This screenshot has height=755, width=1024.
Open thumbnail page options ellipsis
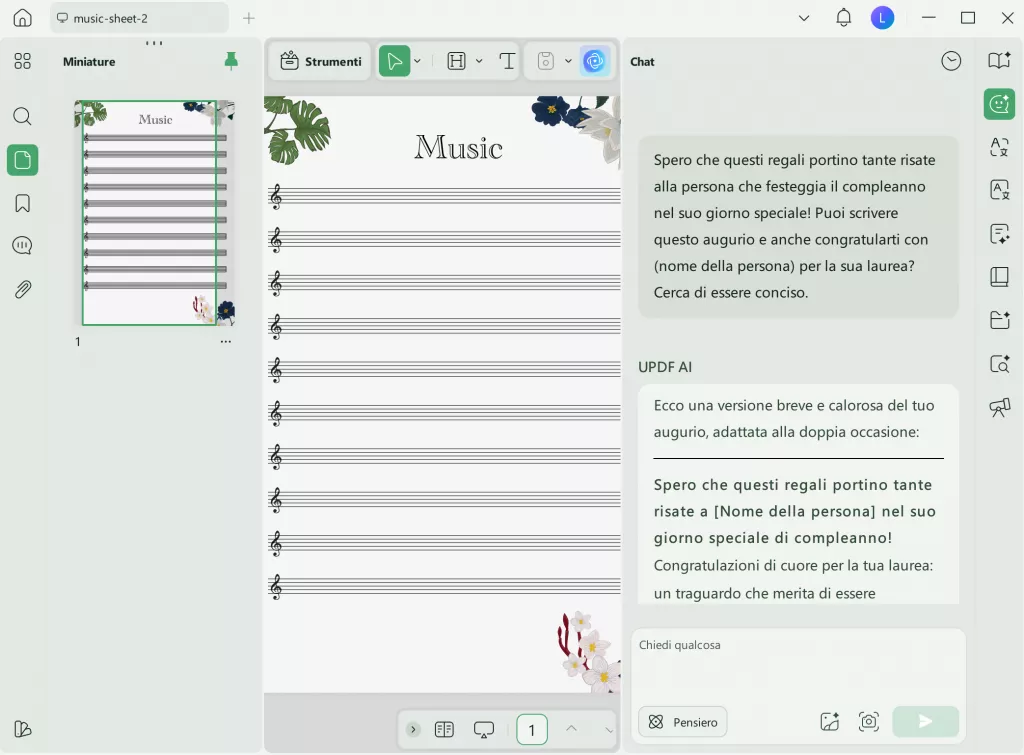tap(225, 342)
